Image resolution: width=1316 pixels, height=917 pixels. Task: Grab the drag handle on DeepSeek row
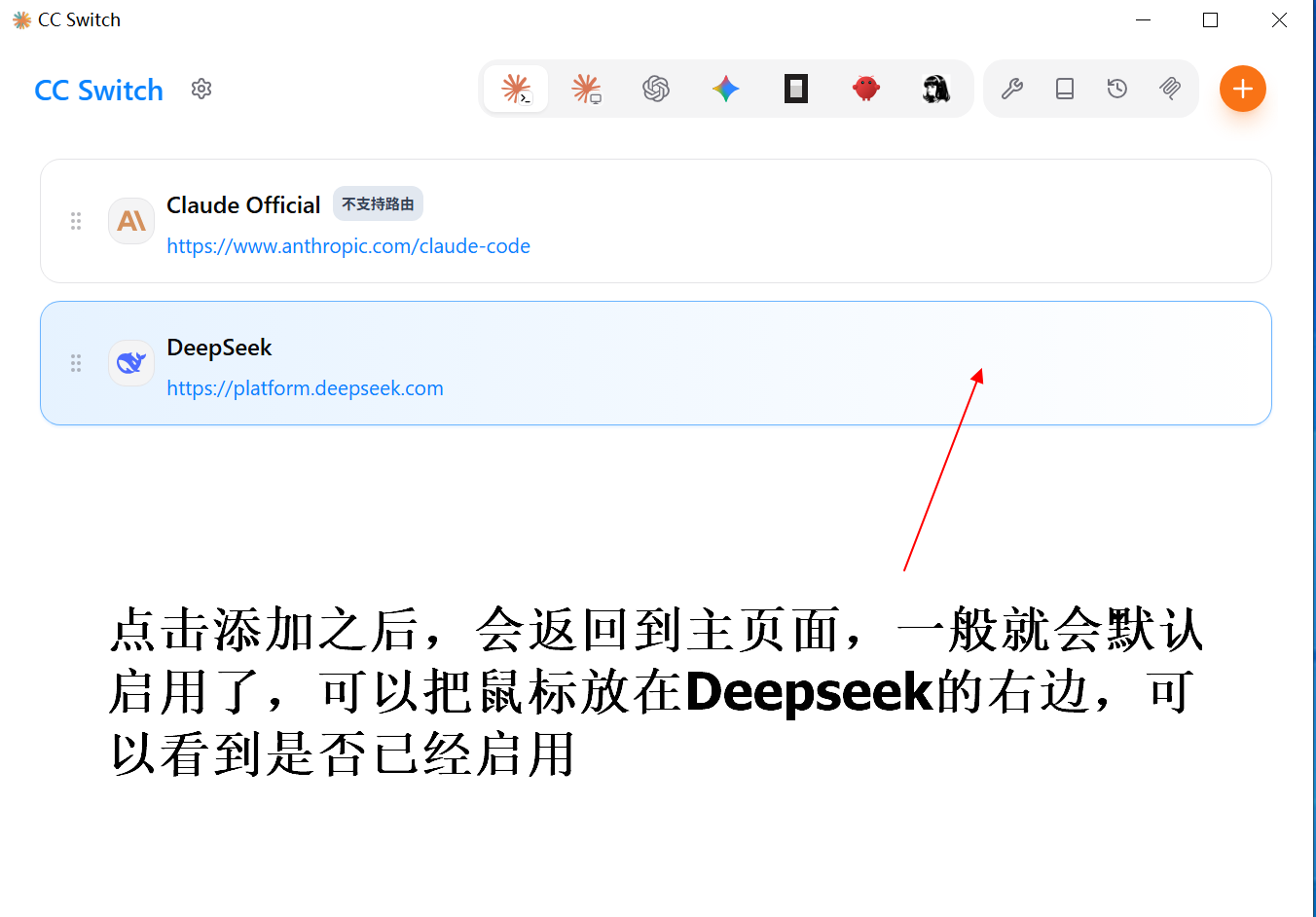(76, 363)
